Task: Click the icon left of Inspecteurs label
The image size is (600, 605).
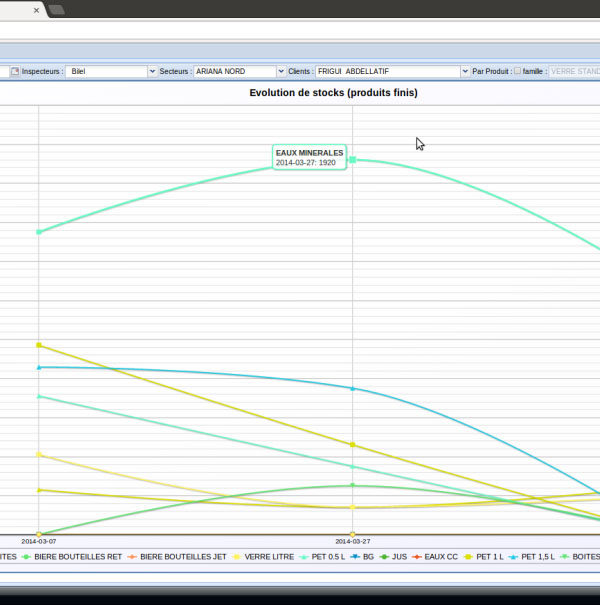Action: point(14,72)
